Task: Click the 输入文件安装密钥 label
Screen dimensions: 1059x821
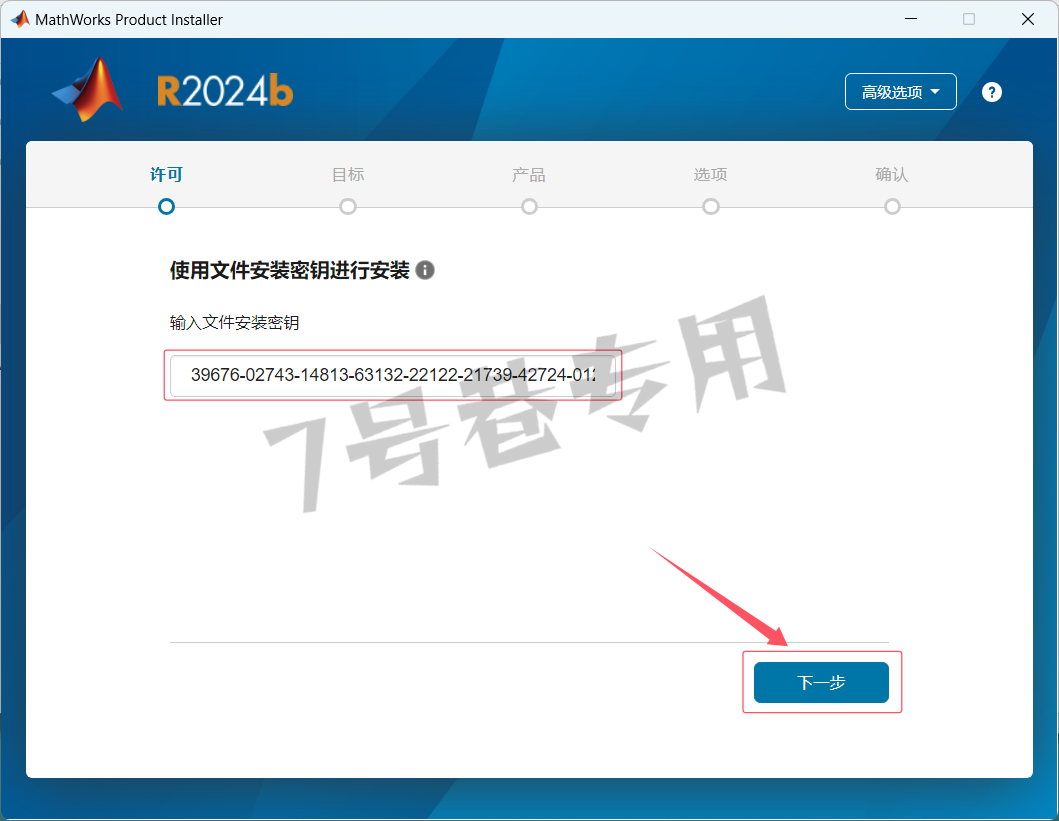Action: [x=234, y=323]
